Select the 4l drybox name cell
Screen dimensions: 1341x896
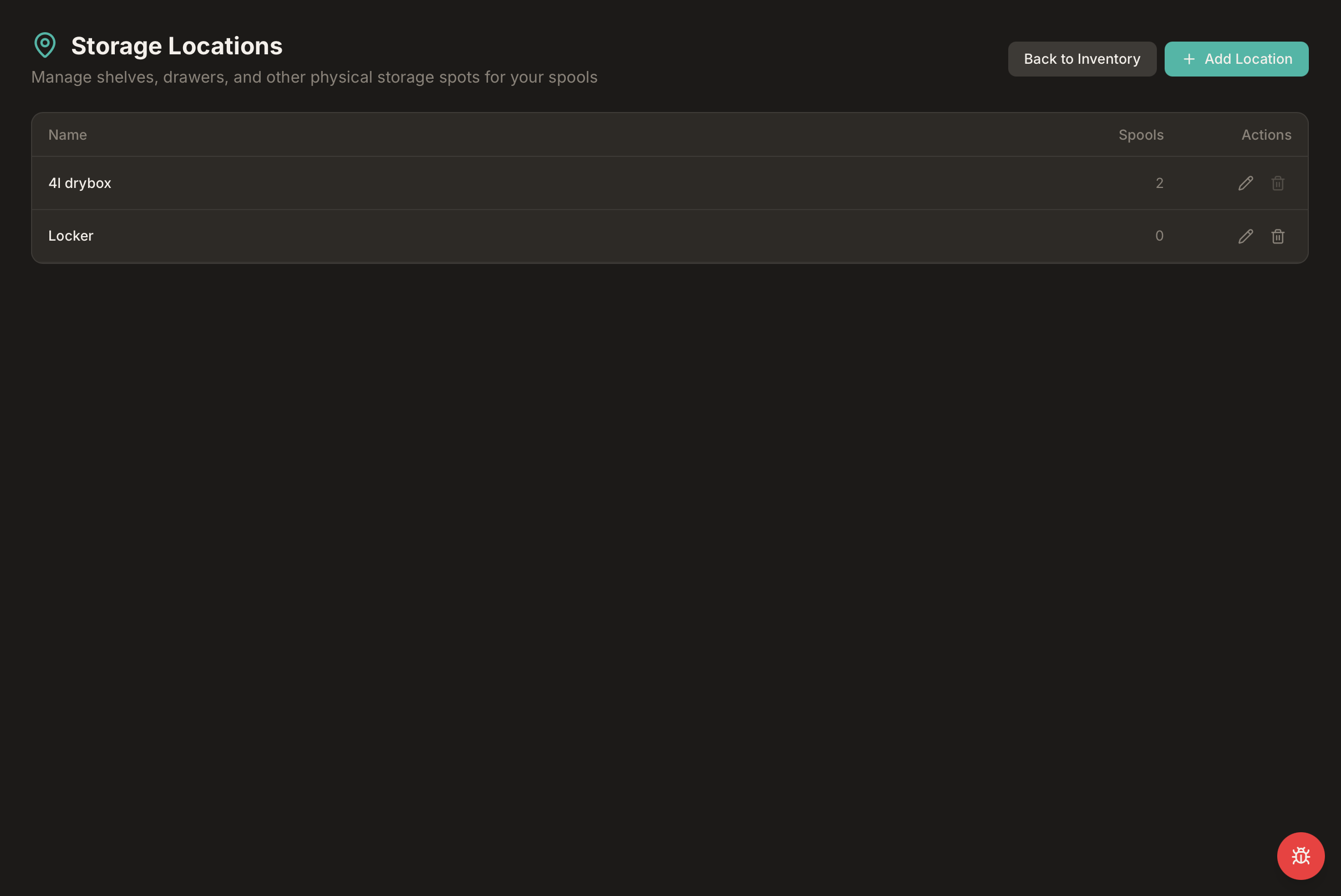(79, 183)
